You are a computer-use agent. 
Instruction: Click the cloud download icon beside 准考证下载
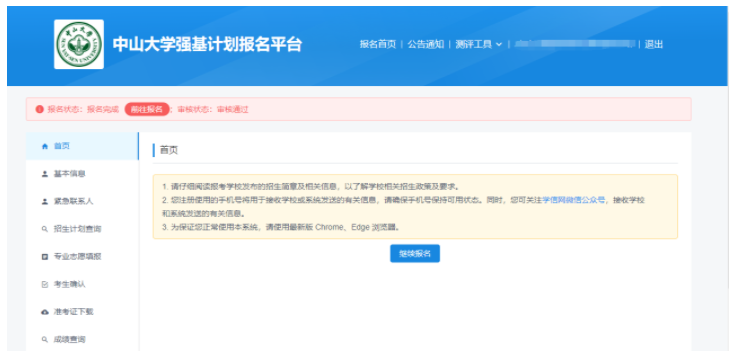(x=45, y=312)
